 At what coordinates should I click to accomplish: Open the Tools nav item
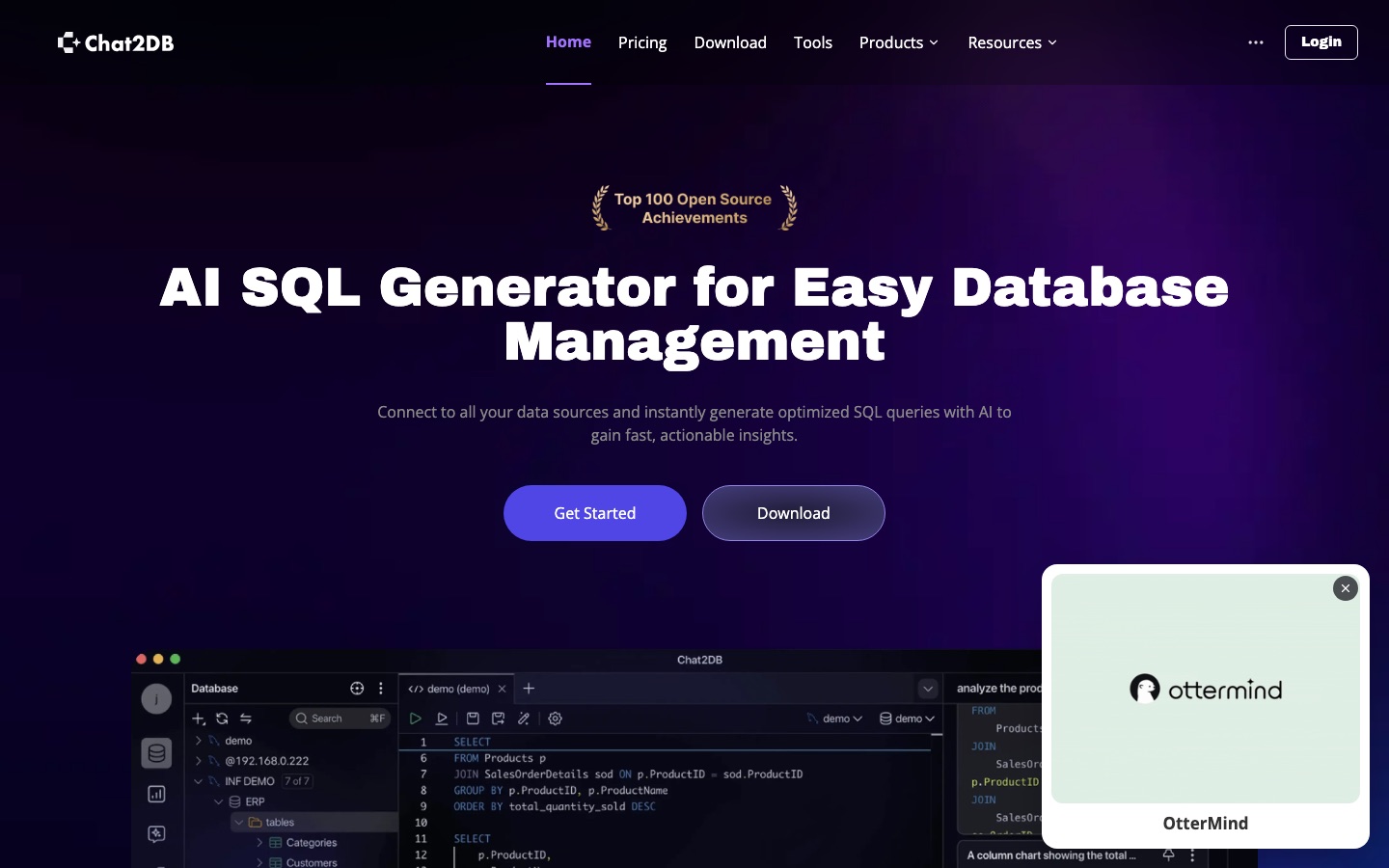[813, 42]
